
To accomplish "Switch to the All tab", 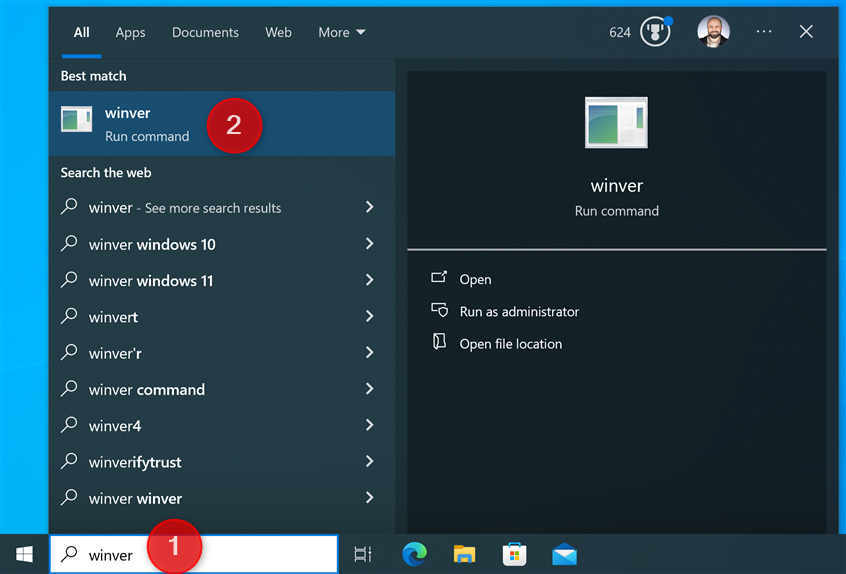I will (81, 32).
